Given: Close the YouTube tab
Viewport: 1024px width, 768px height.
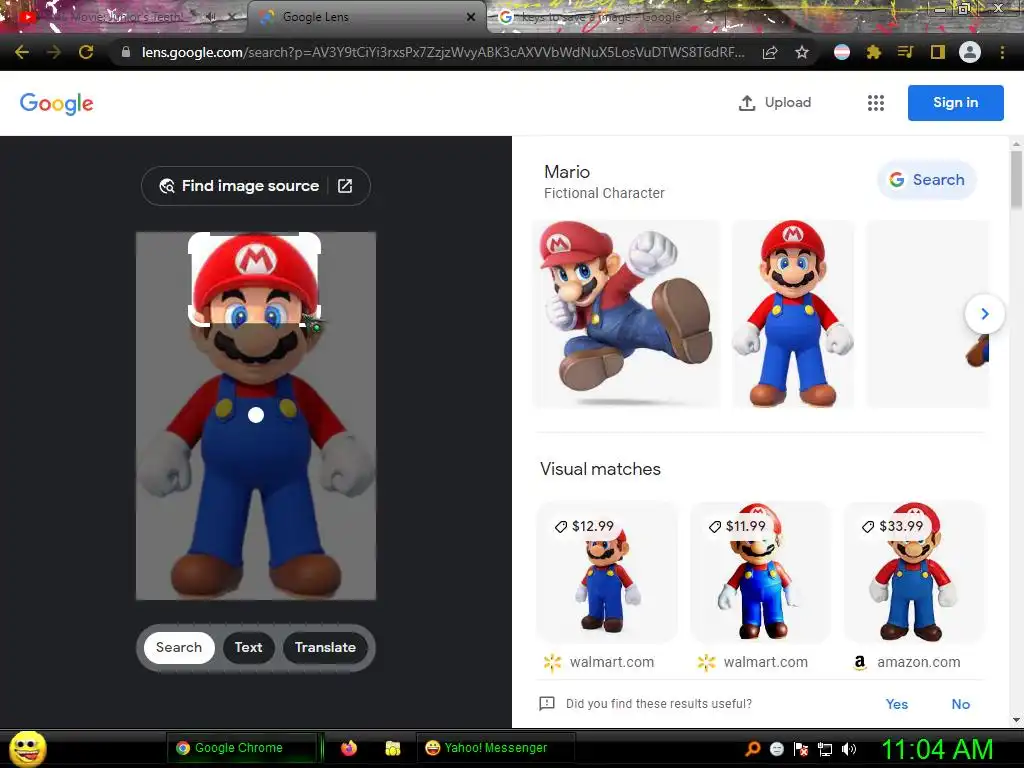Looking at the screenshot, I should pyautogui.click(x=232, y=17).
